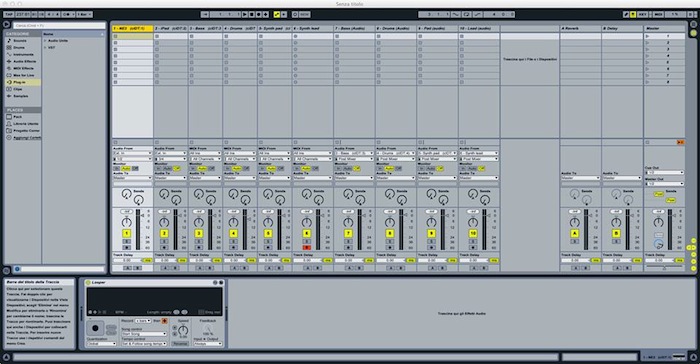The height and width of the screenshot is (364, 700).
Task: Open the Master Out dropdown
Action: coord(664,184)
